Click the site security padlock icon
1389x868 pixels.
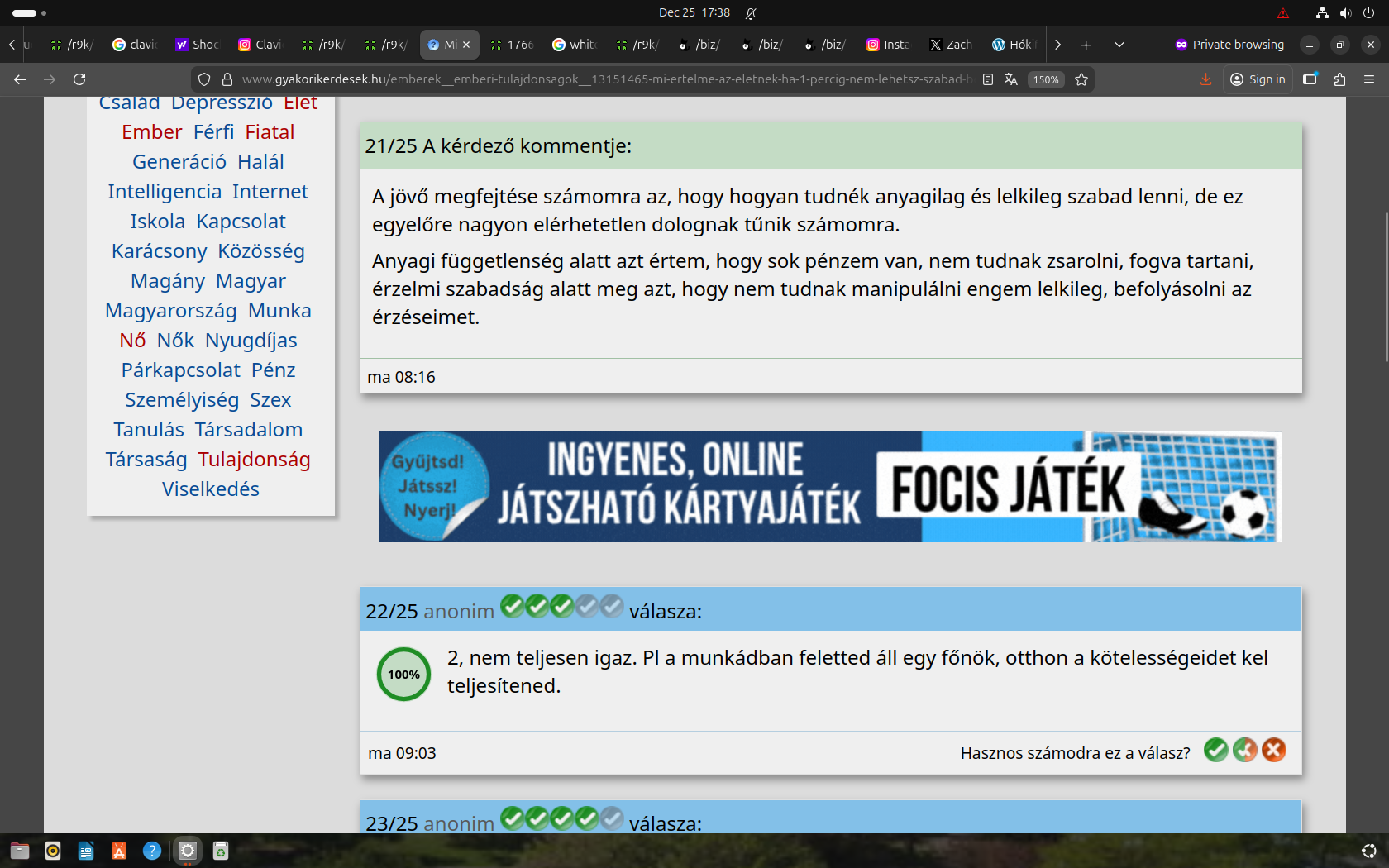tap(227, 79)
